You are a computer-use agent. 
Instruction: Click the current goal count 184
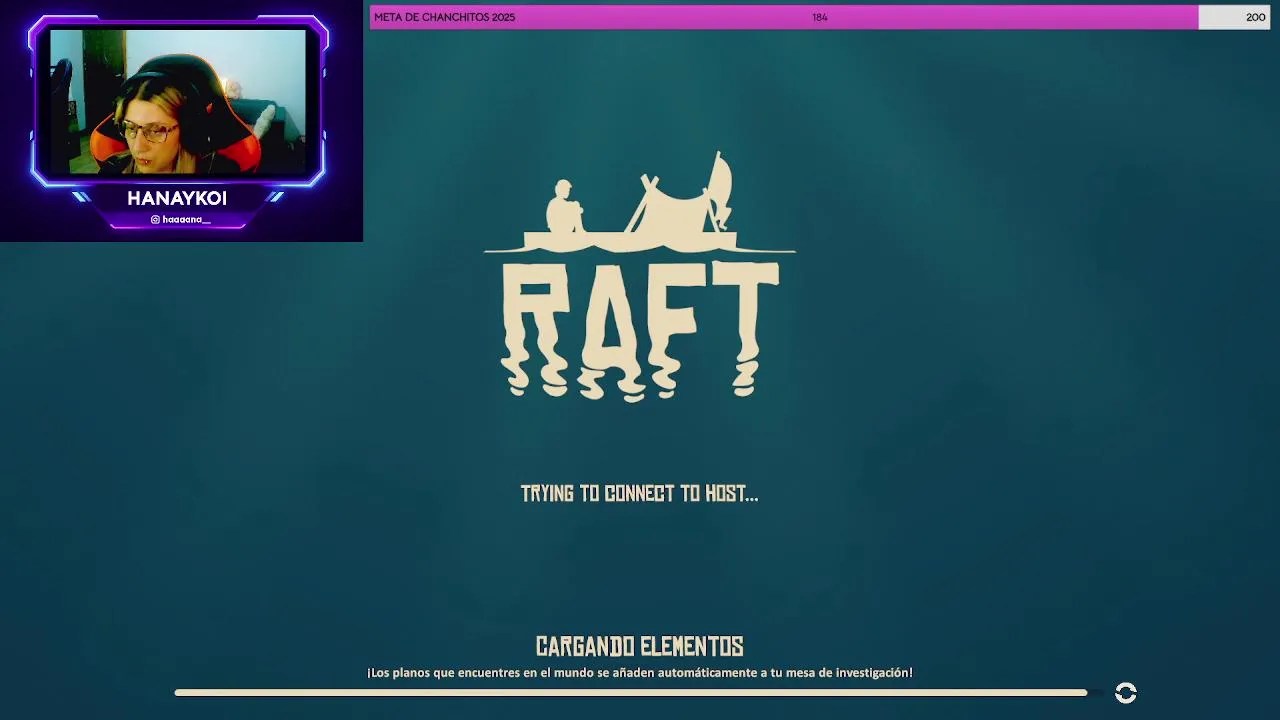820,17
